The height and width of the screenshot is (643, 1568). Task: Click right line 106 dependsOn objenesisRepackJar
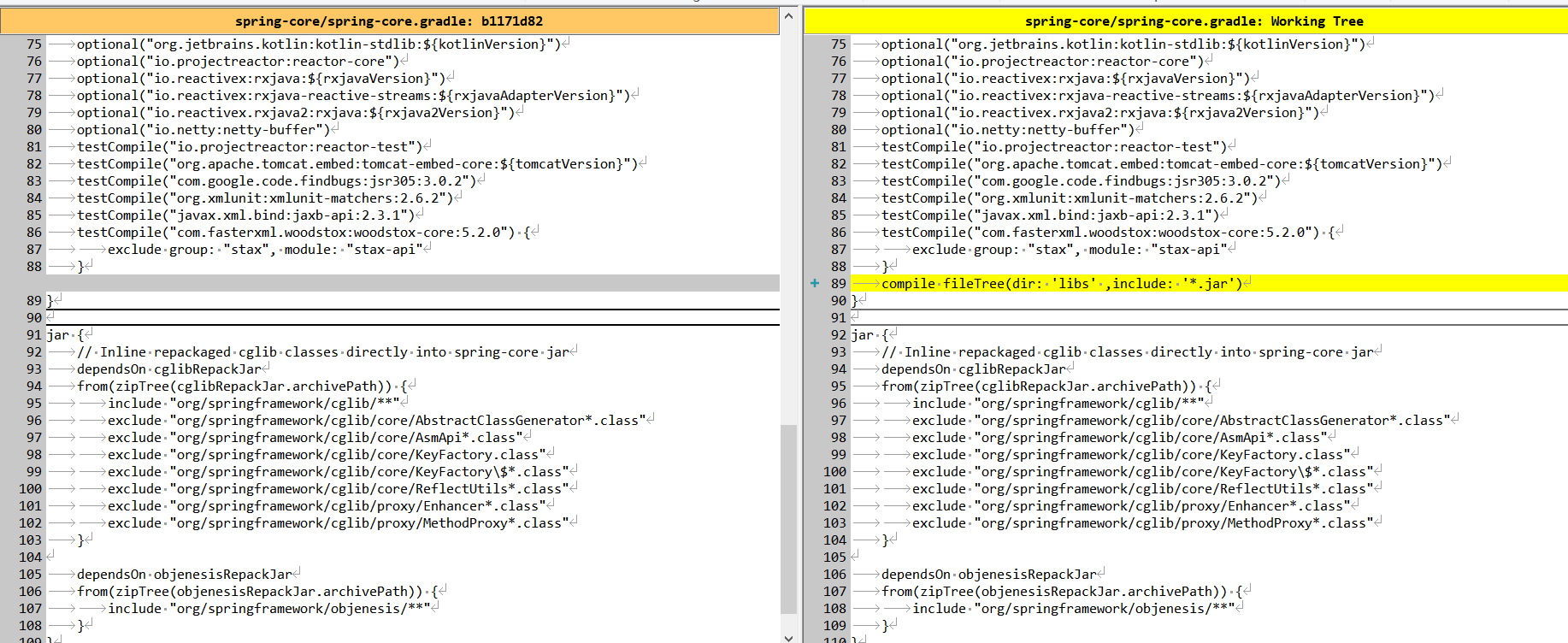click(989, 575)
